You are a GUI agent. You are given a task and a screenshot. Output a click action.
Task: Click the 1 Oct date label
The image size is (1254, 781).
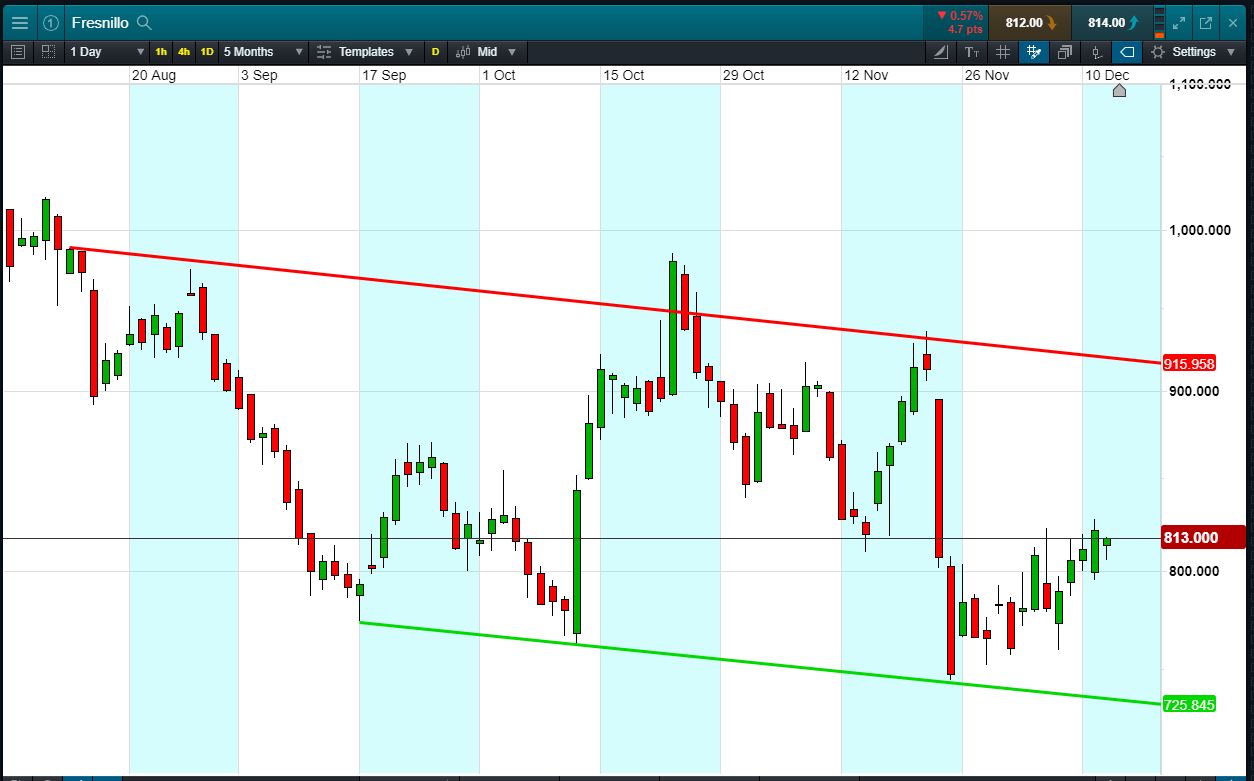(499, 75)
